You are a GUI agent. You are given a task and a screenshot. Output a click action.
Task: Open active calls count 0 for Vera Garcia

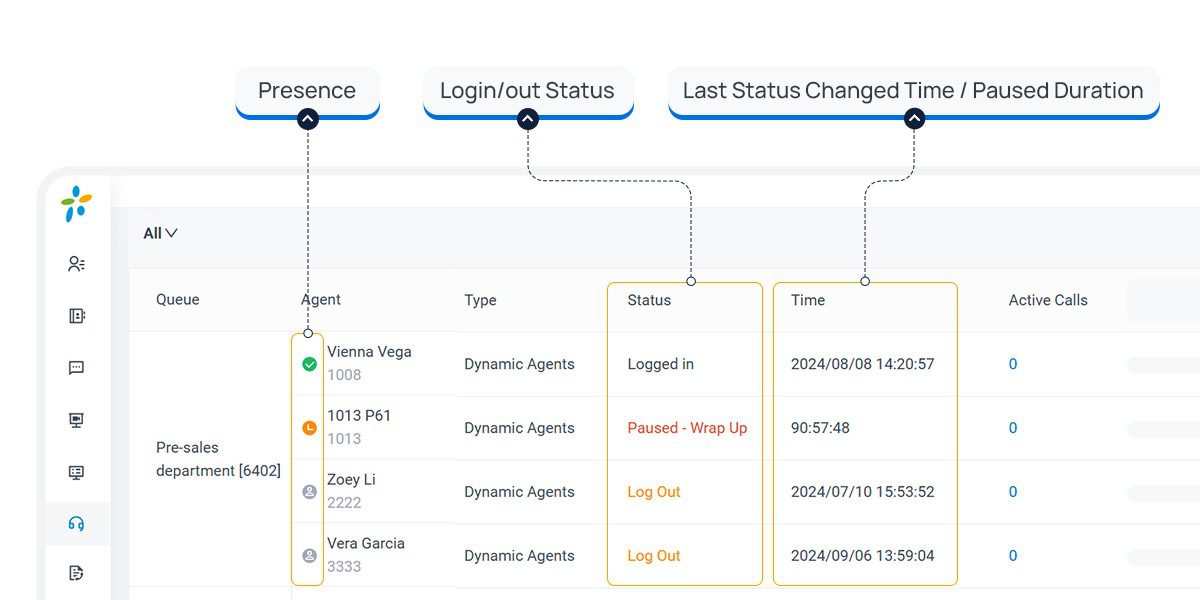pos(1013,556)
